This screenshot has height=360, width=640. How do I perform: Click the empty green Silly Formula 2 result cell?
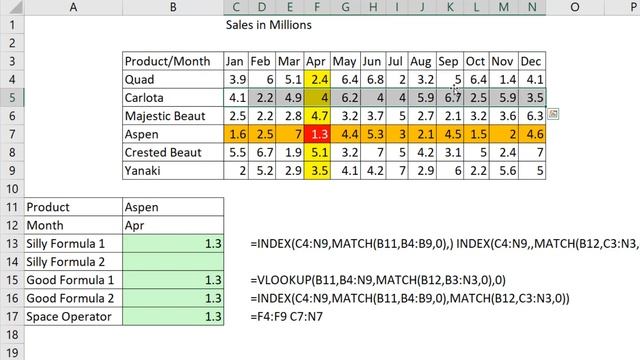coord(173,262)
